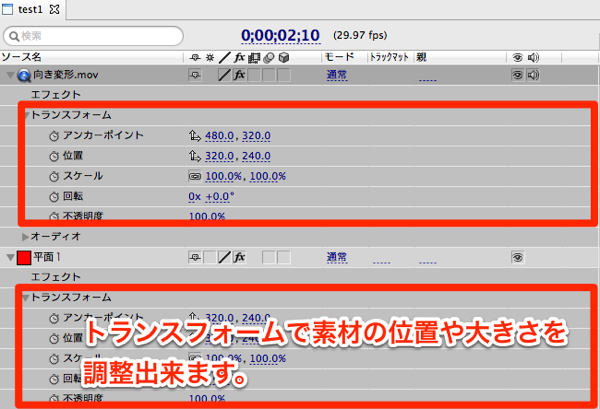Select the 向き変形.mov layer name
The height and width of the screenshot is (409, 600).
(x=66, y=75)
